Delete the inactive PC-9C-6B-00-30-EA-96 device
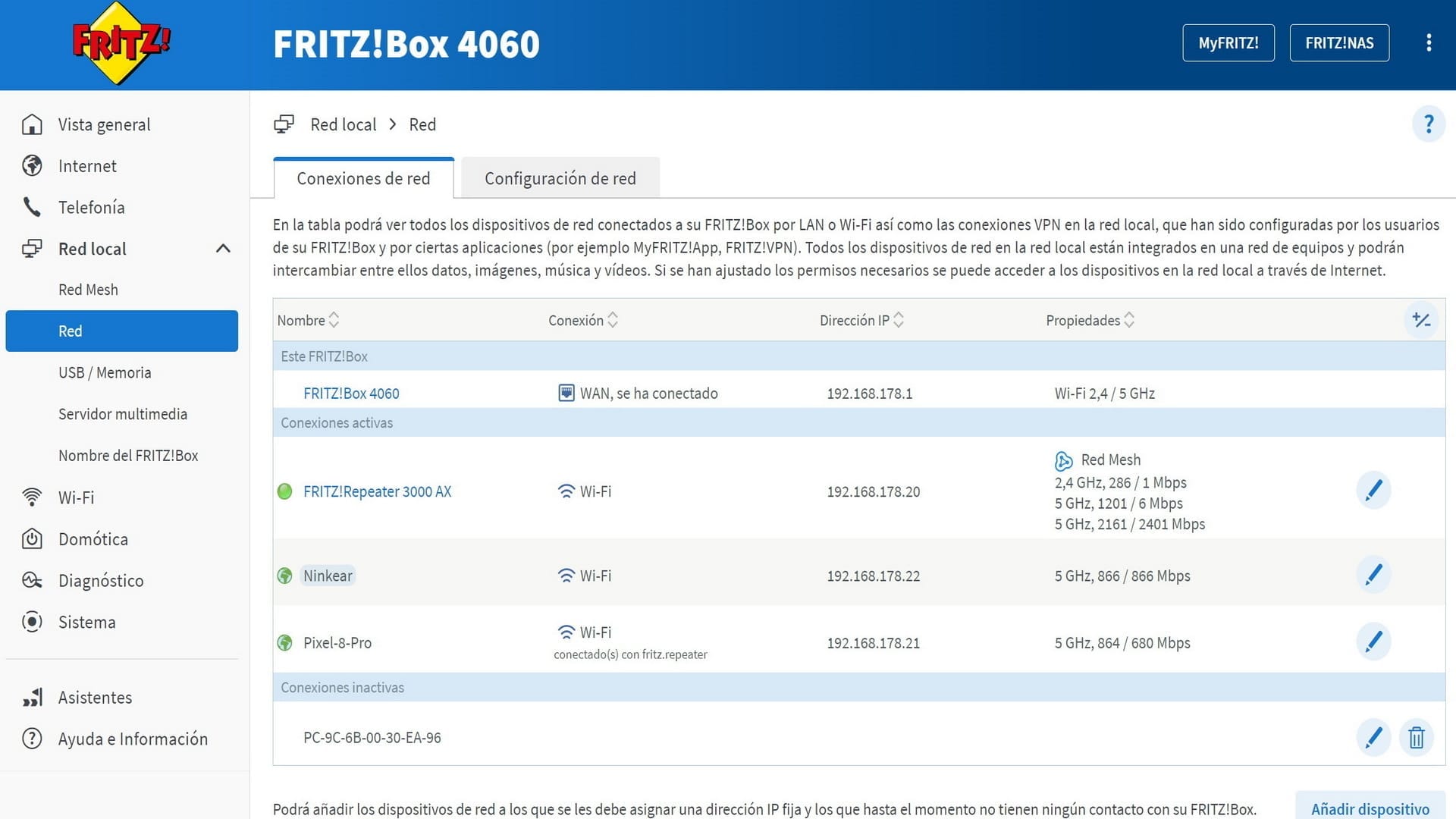Image resolution: width=1456 pixels, height=819 pixels. pyautogui.click(x=1416, y=737)
